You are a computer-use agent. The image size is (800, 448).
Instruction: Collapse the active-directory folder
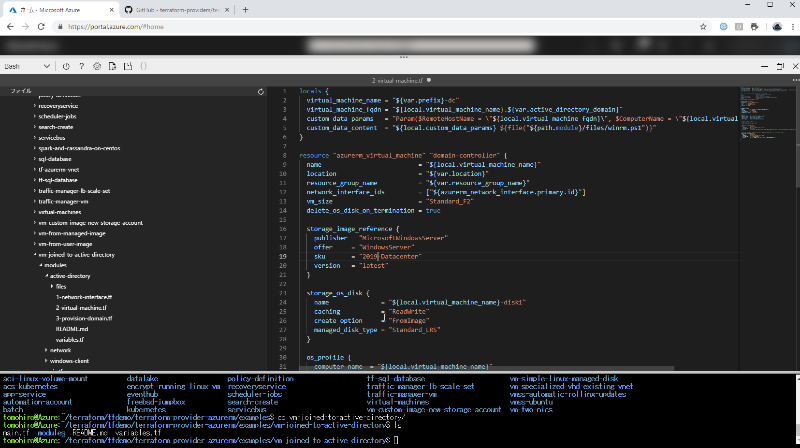[46, 276]
